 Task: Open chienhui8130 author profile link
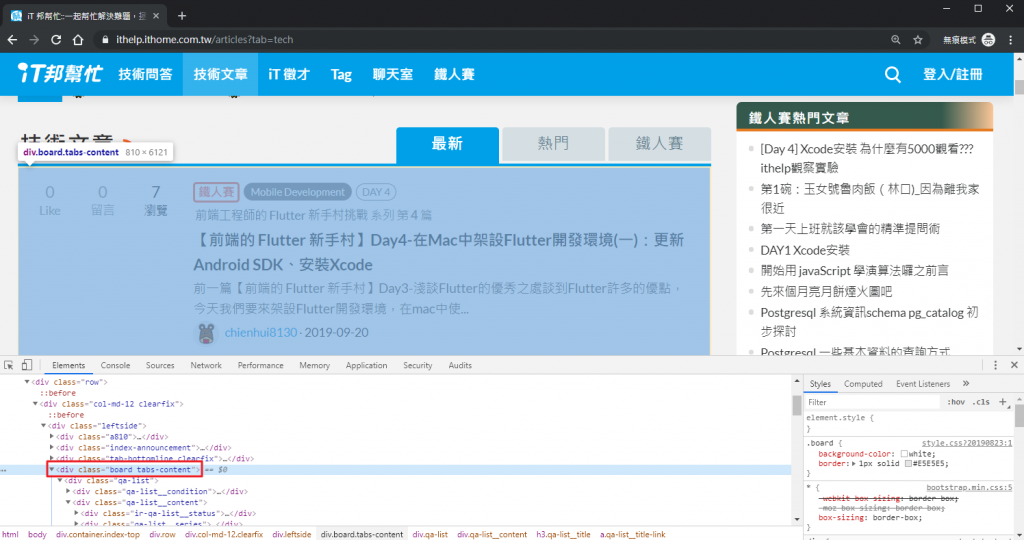(x=261, y=332)
